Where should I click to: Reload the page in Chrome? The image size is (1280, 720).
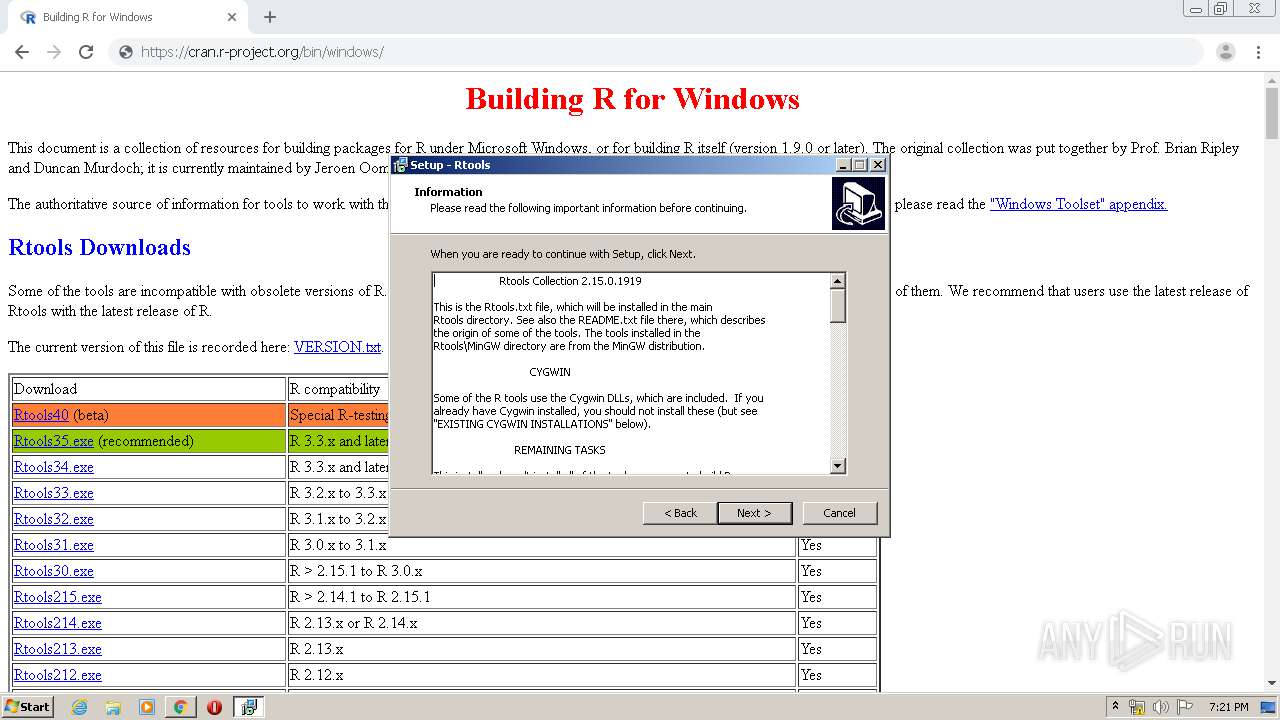pyautogui.click(x=86, y=52)
